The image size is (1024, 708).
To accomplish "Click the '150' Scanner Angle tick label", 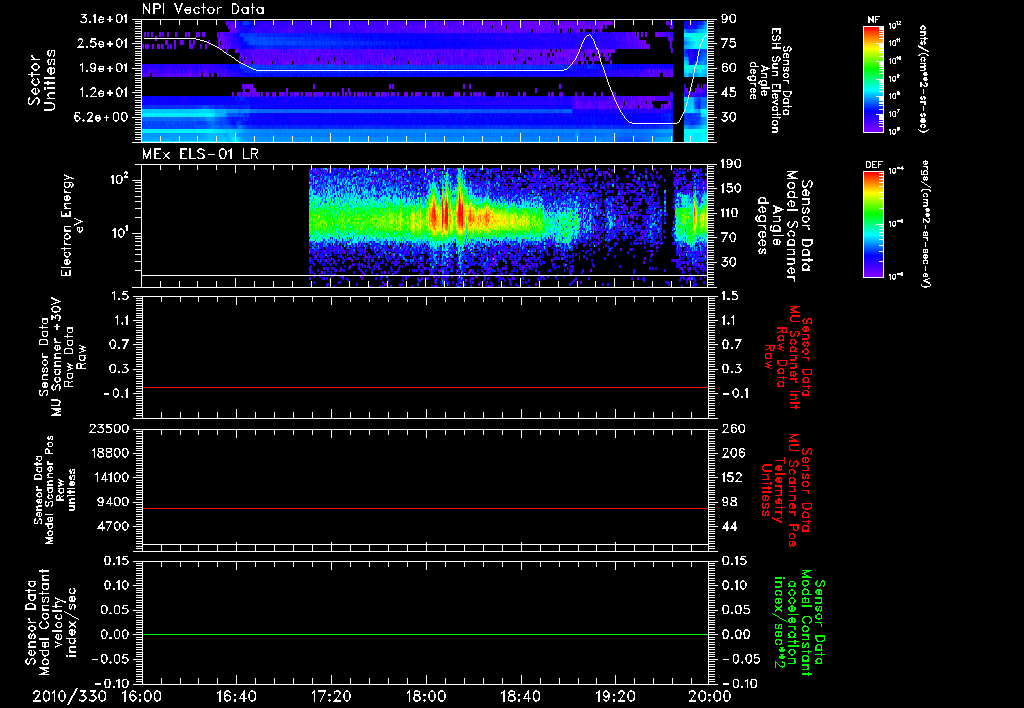I will coord(731,188).
